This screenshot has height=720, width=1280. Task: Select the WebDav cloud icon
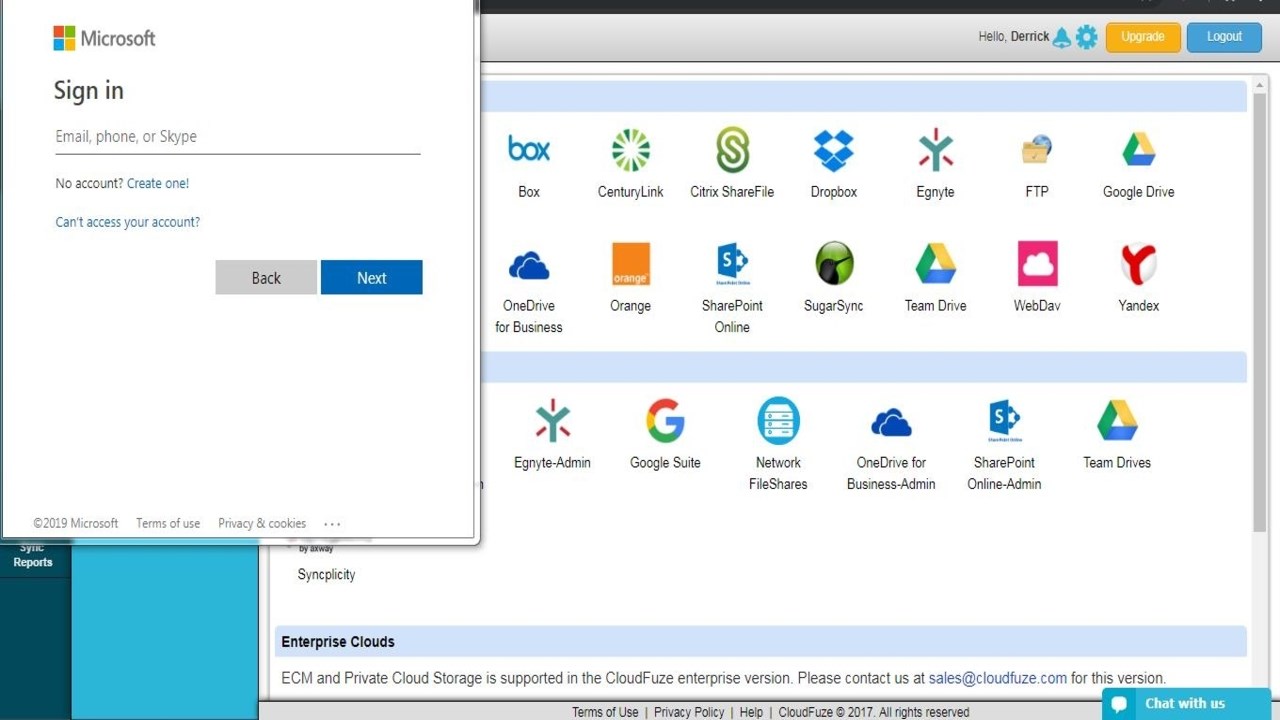click(1038, 264)
